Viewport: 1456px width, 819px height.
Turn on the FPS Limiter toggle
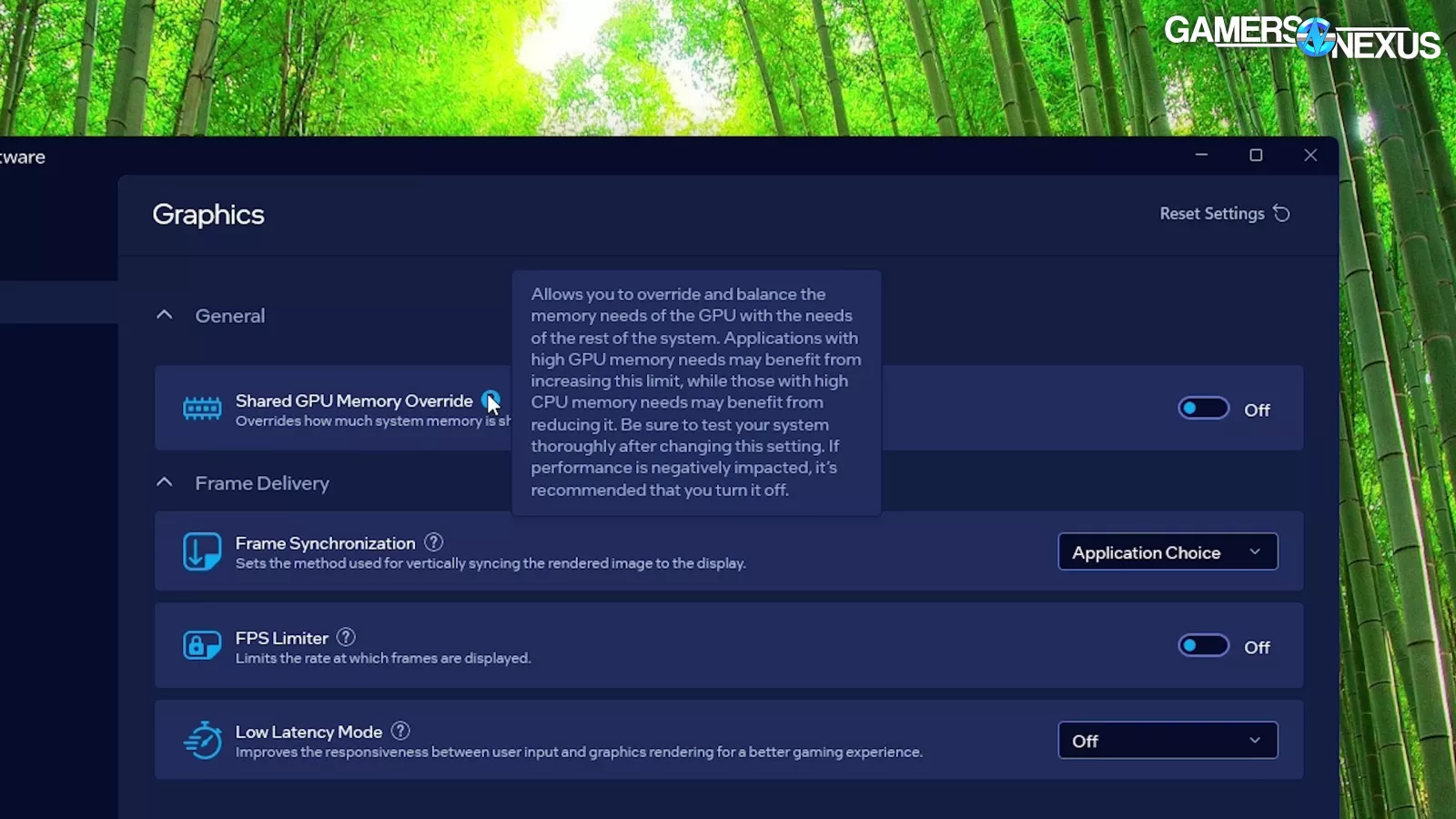coord(1202,645)
